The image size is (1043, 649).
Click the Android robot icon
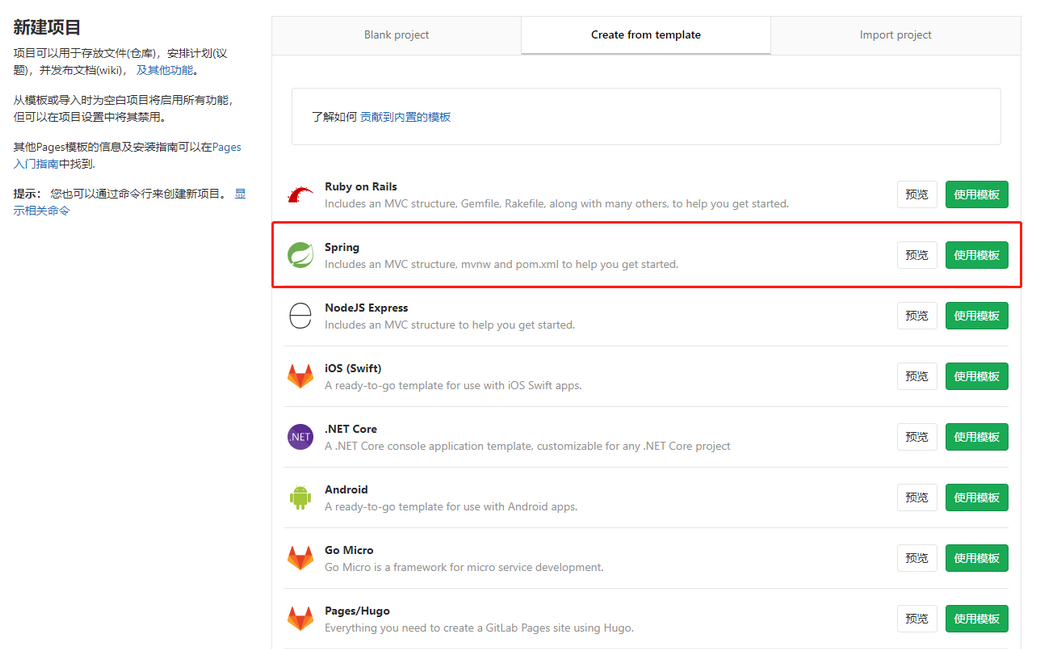(x=300, y=497)
